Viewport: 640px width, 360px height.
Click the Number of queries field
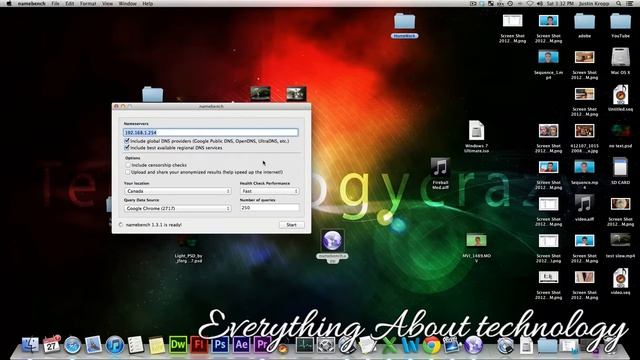[270, 208]
